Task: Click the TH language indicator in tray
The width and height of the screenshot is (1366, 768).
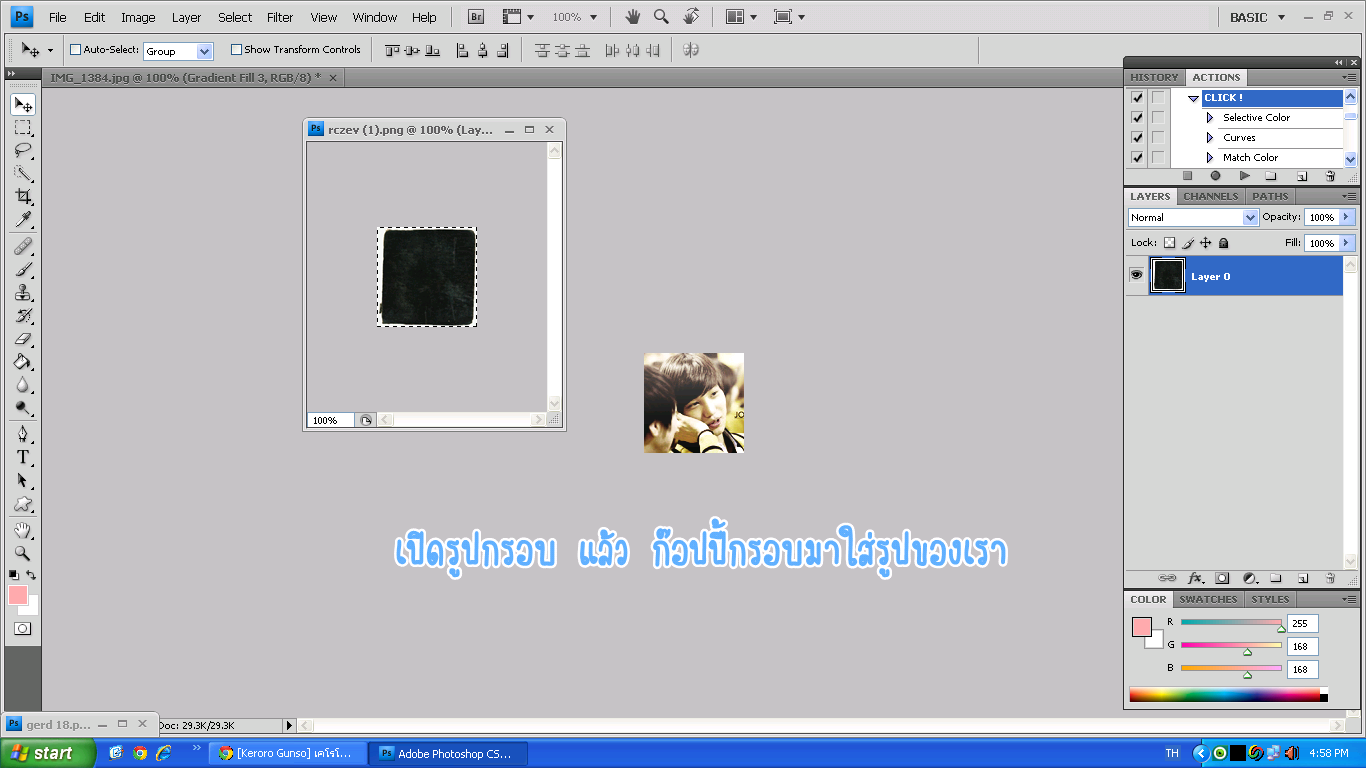Action: [1172, 753]
